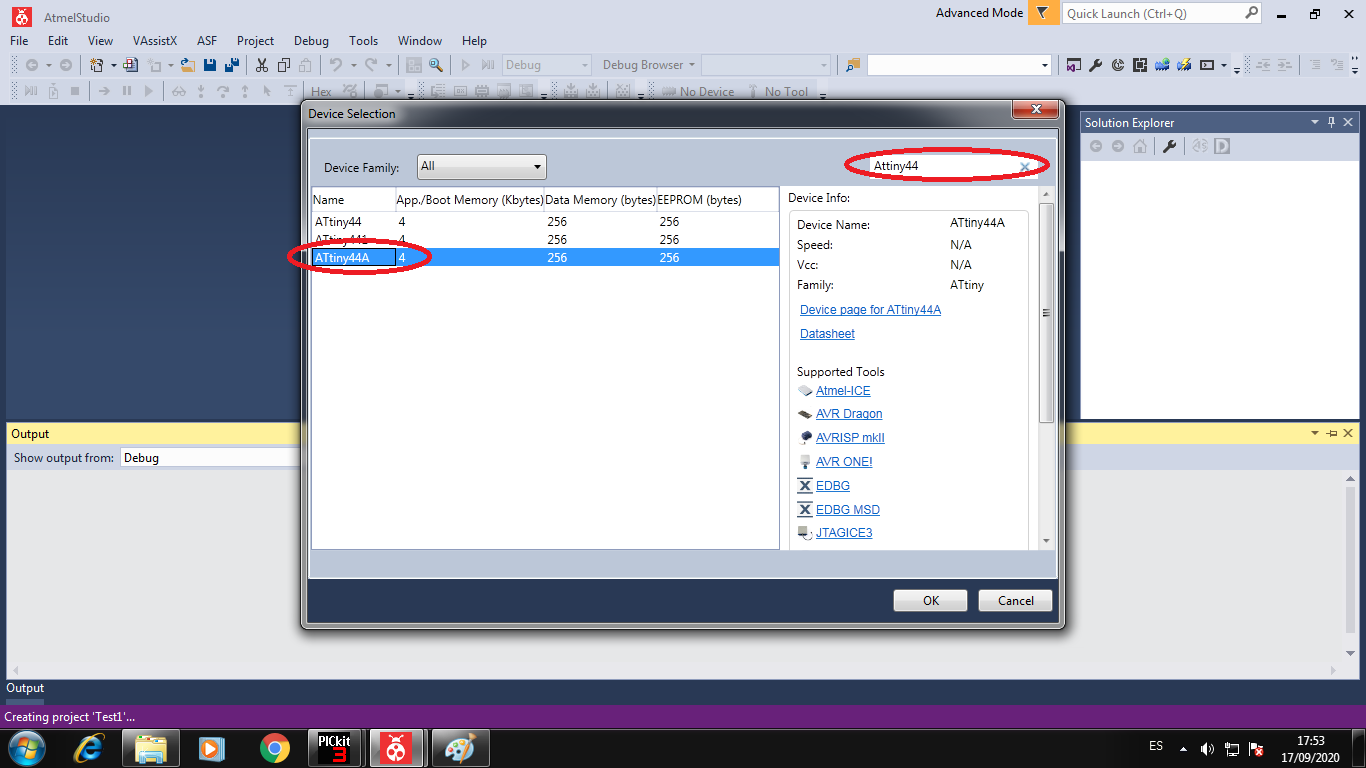
Task: Click the Advanced Mode filter funnel icon
Action: tap(1043, 13)
